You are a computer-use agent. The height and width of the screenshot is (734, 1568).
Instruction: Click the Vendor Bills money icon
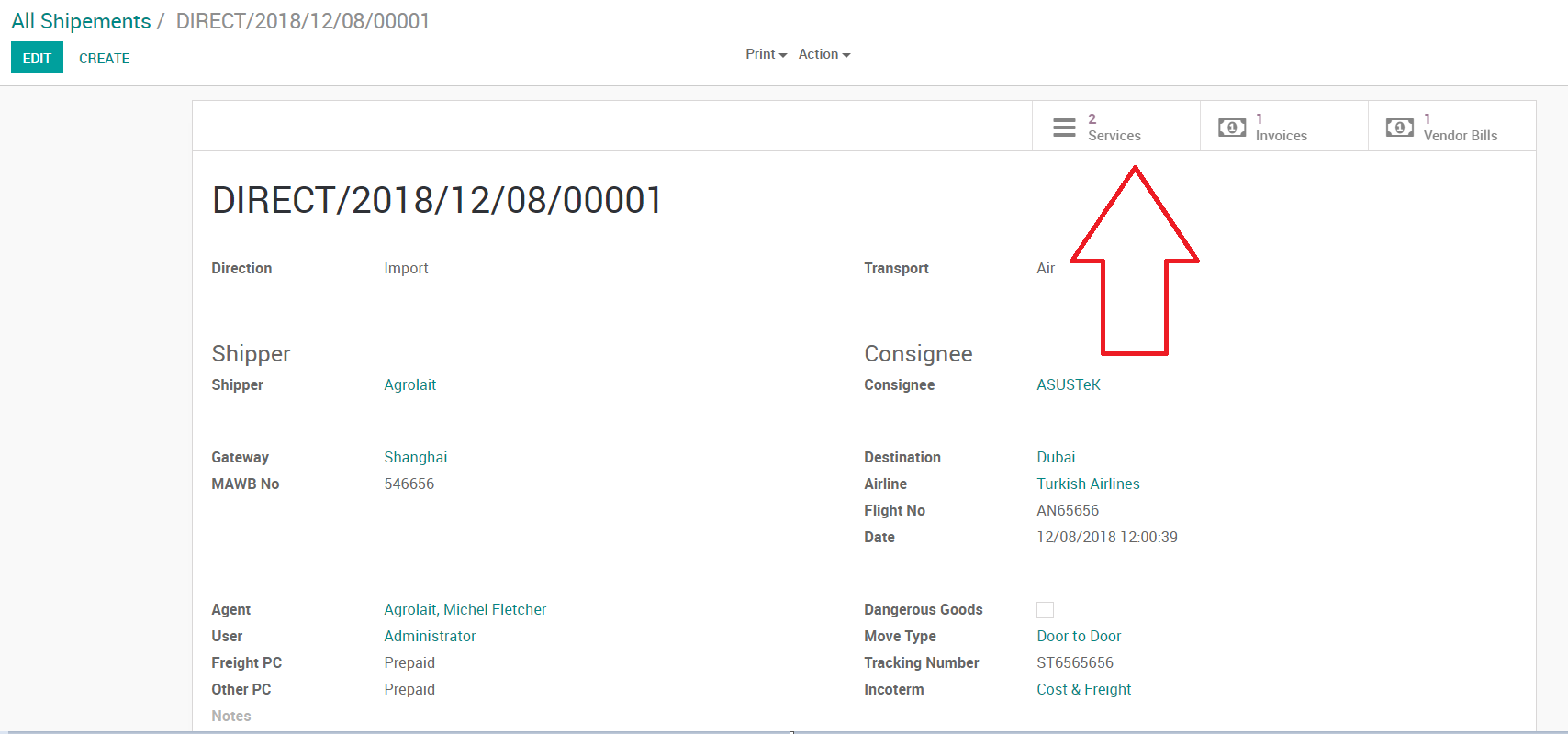coord(1399,128)
